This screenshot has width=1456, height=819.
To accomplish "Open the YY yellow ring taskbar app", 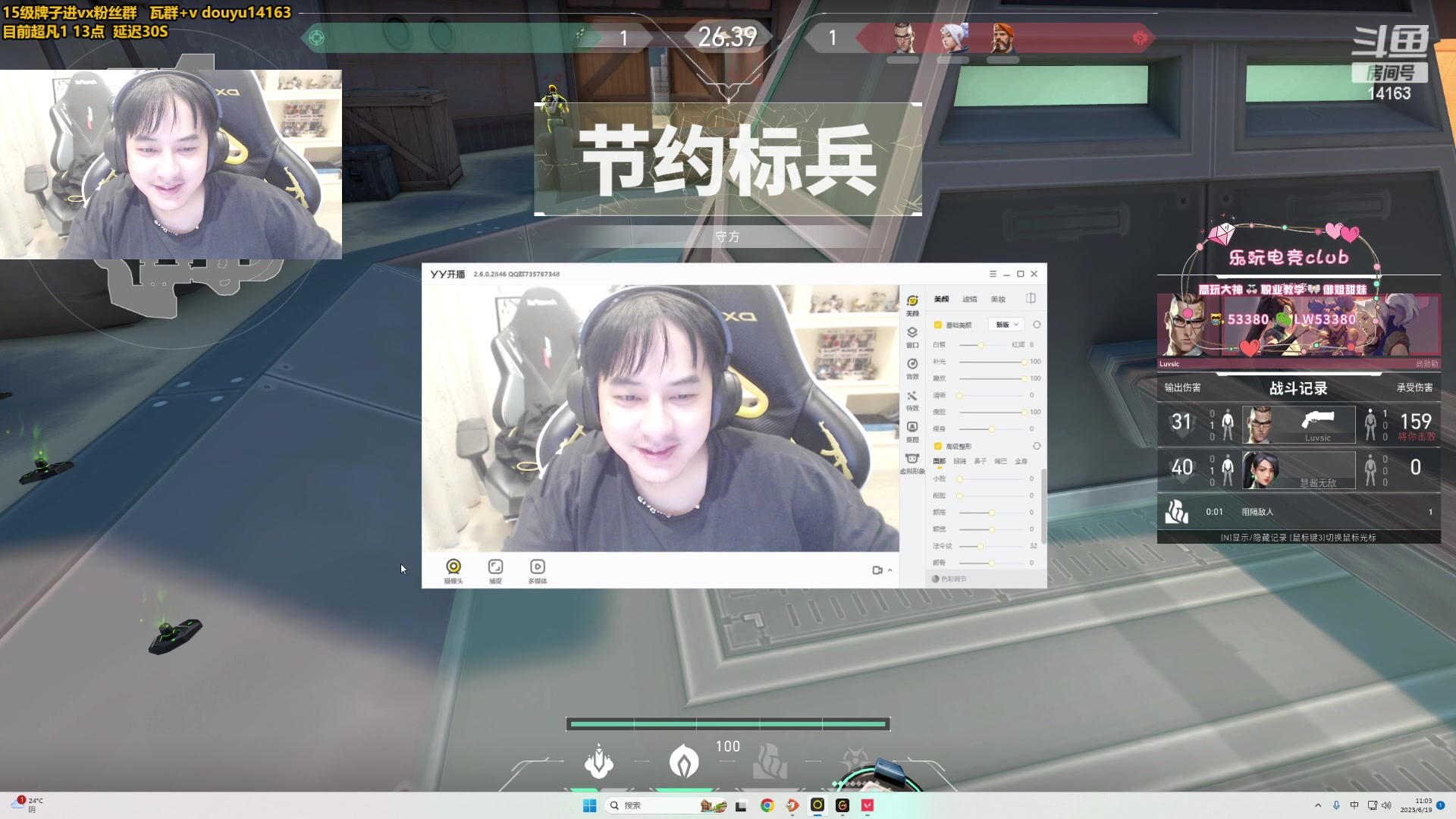I will pos(817,805).
